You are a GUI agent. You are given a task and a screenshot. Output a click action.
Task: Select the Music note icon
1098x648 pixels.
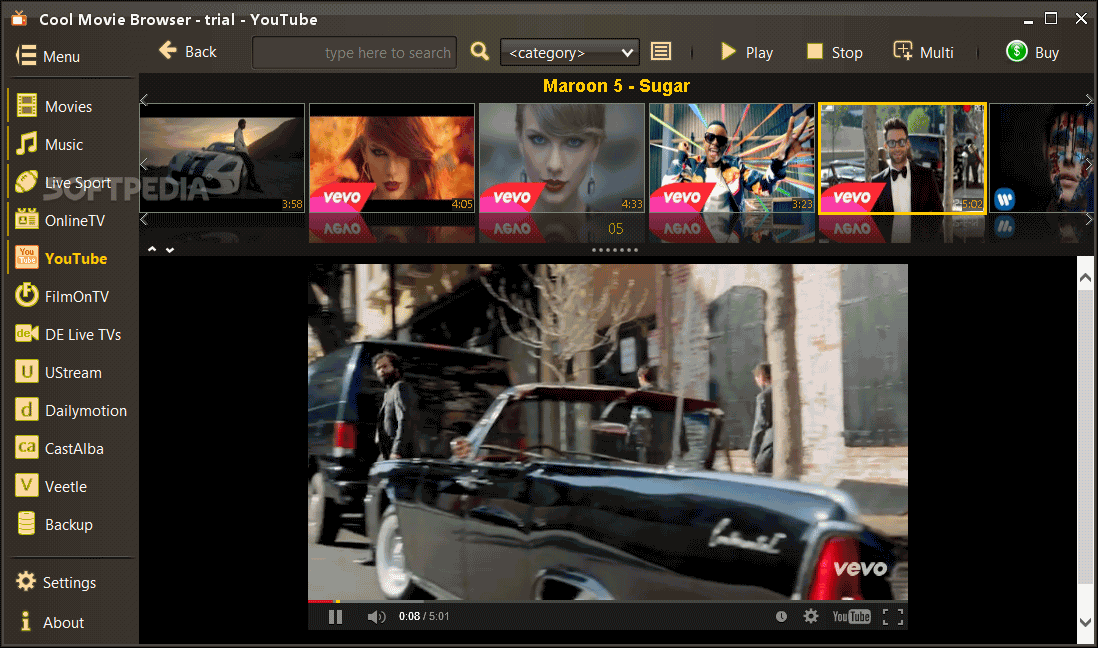pos(27,144)
